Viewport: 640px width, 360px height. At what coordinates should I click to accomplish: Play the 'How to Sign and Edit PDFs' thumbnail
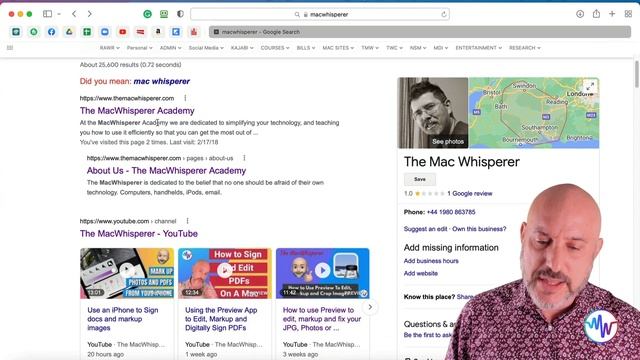(x=225, y=273)
